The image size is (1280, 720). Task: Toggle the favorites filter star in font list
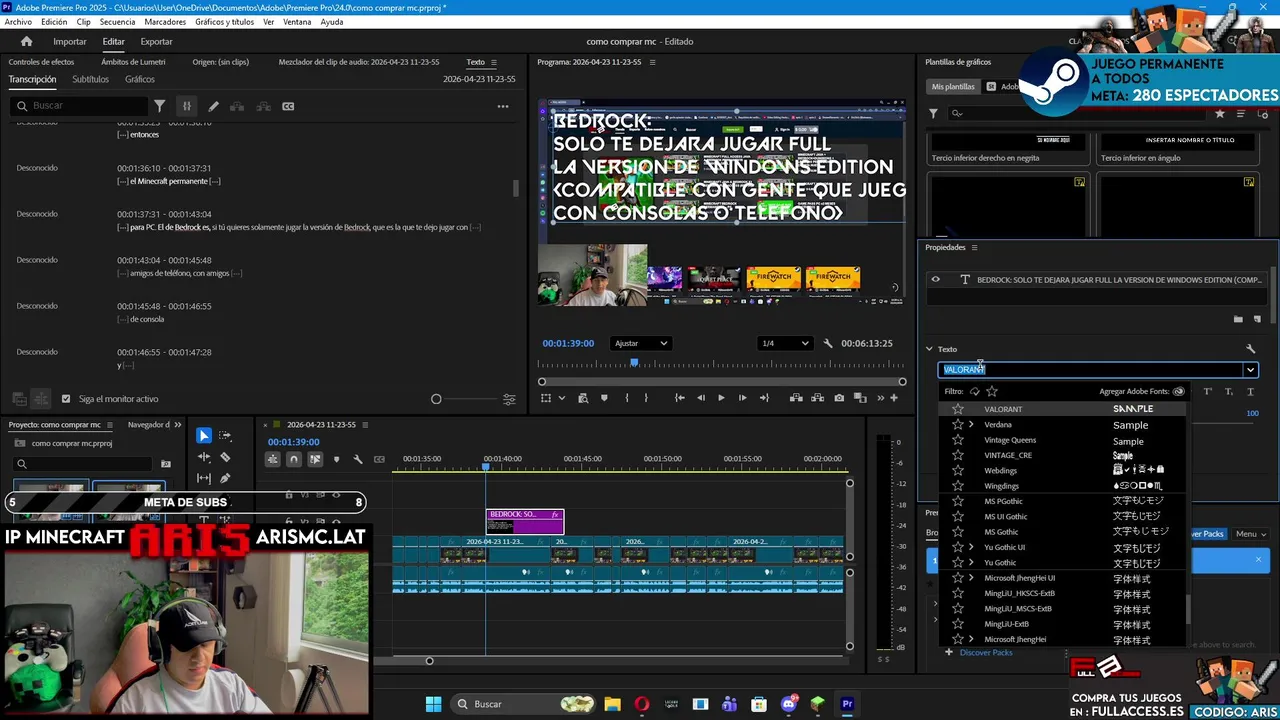pyautogui.click(x=992, y=391)
